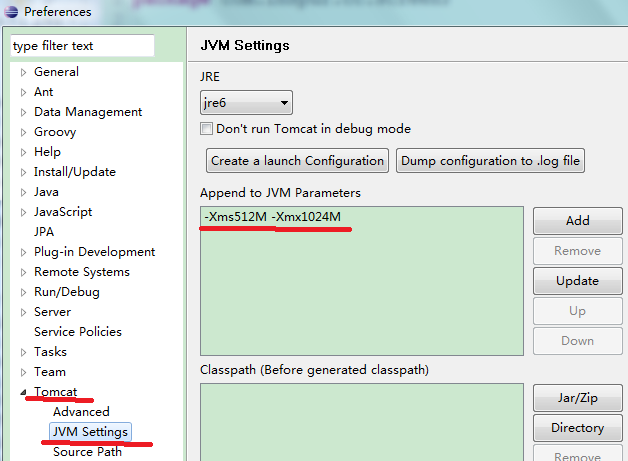Select Plug-in Development entry

point(94,252)
